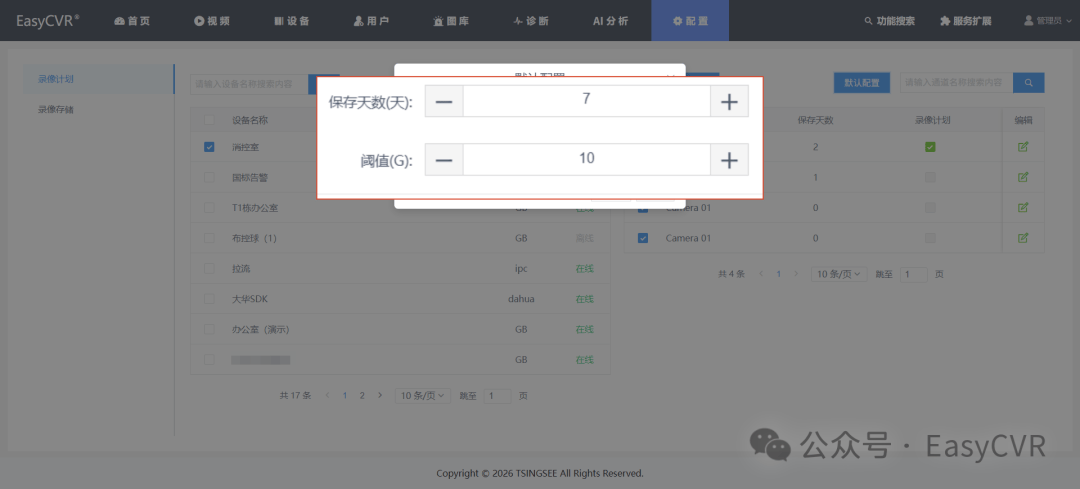Open 功能搜索 function search
Screen dimensions: 1080x489
[889, 21]
